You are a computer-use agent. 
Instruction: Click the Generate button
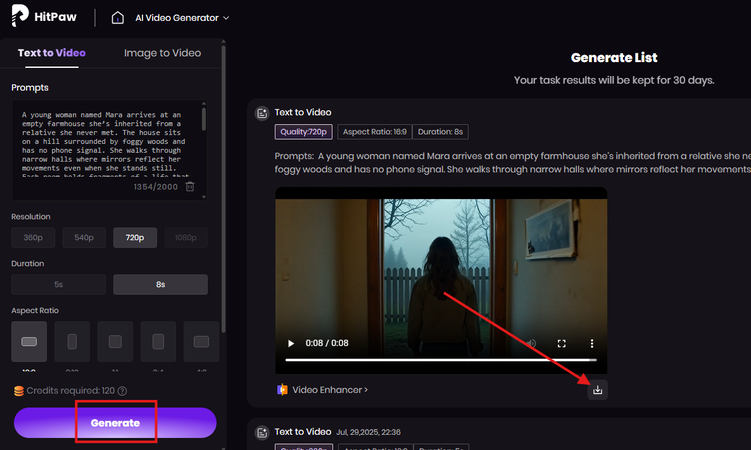[x=115, y=423]
